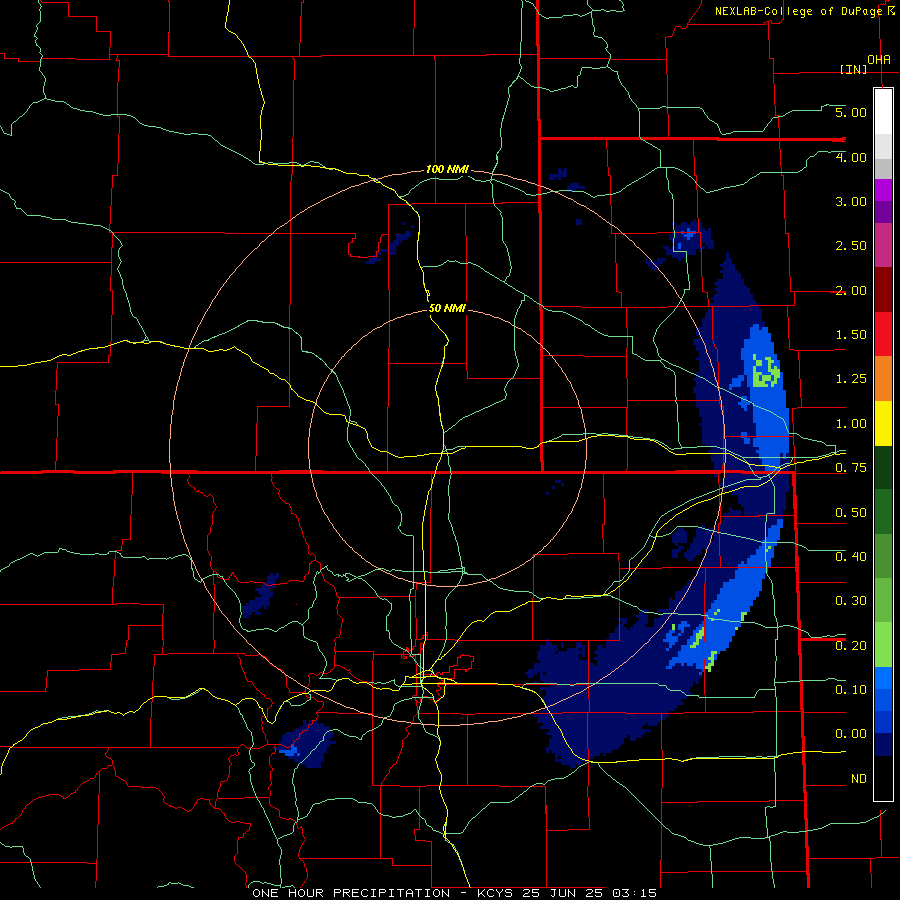Select the lime green swatch beside 0.20

coord(883,645)
